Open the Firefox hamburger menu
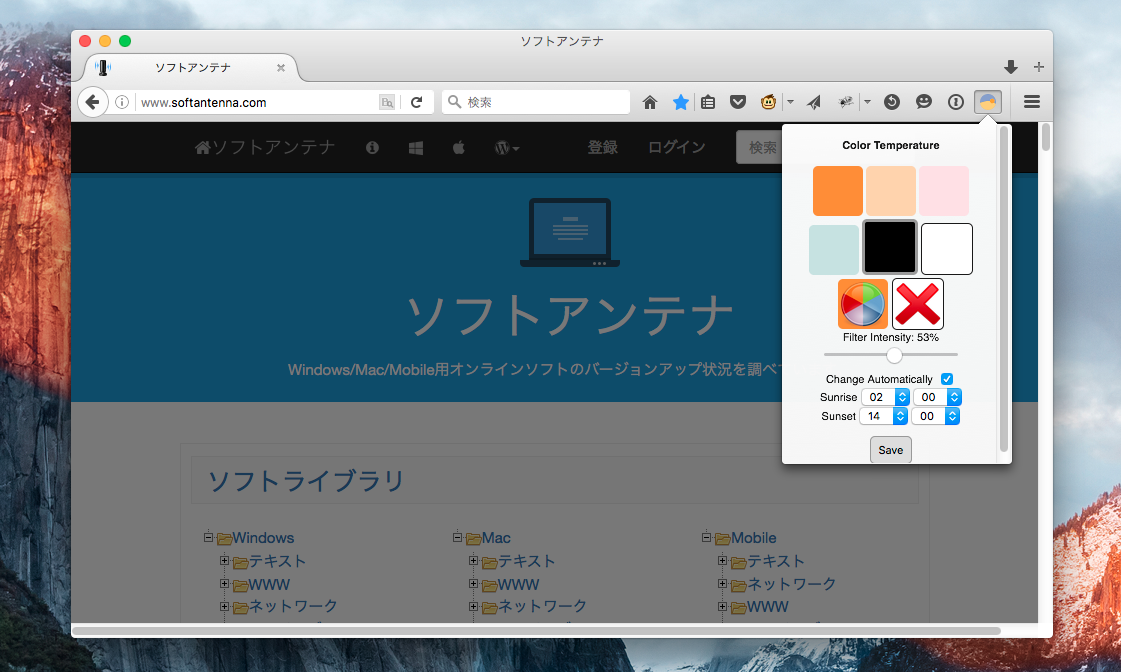Viewport: 1121px width, 672px height. (1032, 102)
